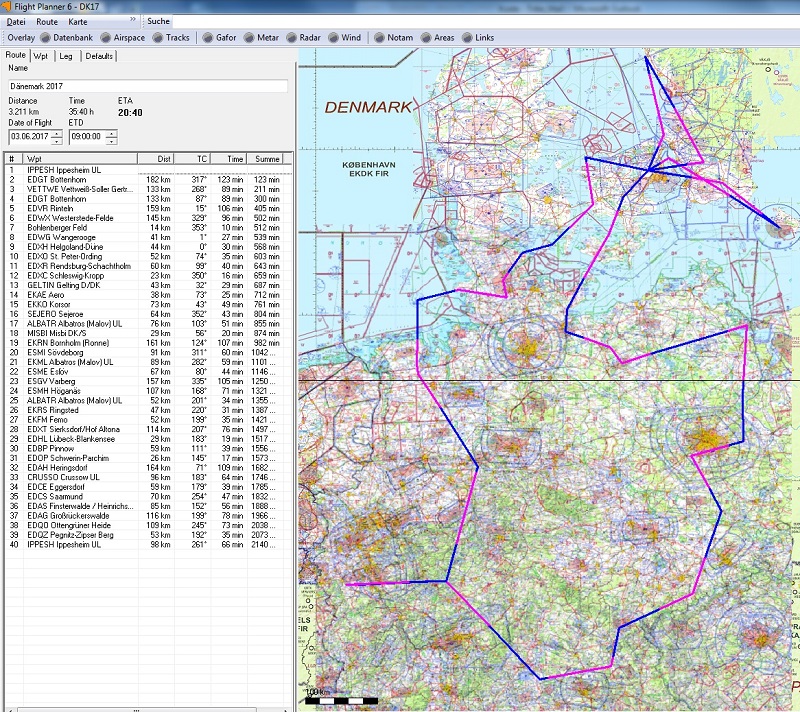The width and height of the screenshot is (800, 712).
Task: Click the ETD time spinner arrows
Action: pyautogui.click(x=112, y=135)
